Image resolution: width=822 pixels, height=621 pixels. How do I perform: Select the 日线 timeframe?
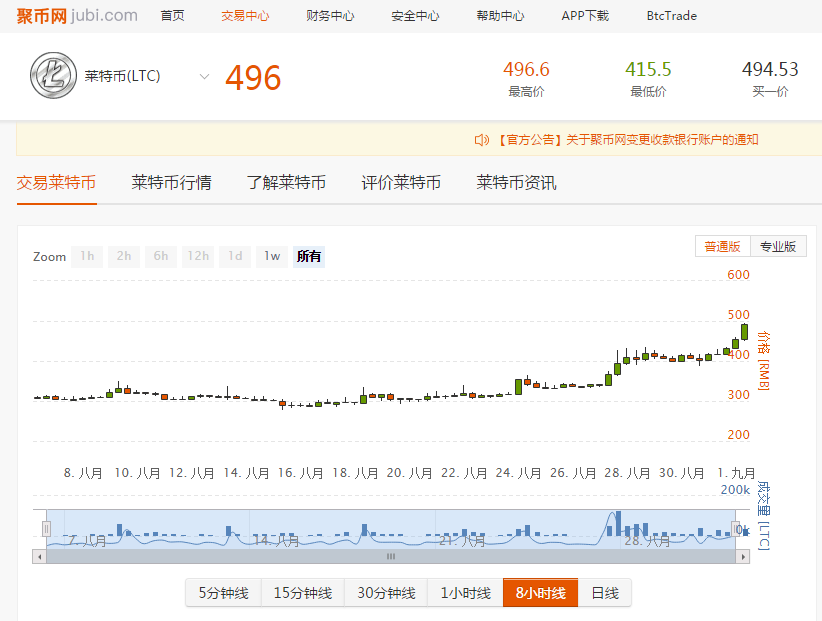(605, 592)
